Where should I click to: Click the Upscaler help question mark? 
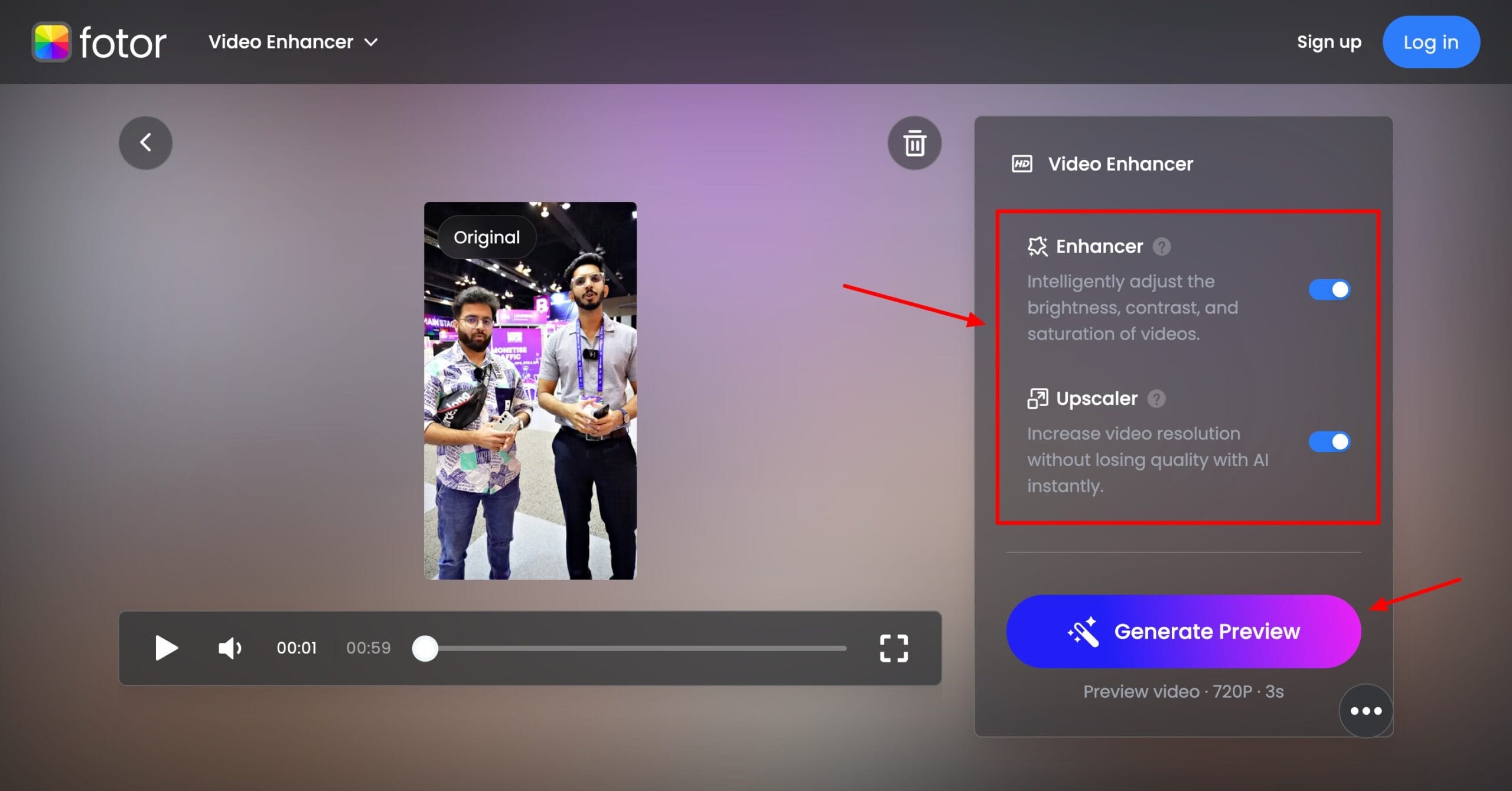tap(1156, 398)
